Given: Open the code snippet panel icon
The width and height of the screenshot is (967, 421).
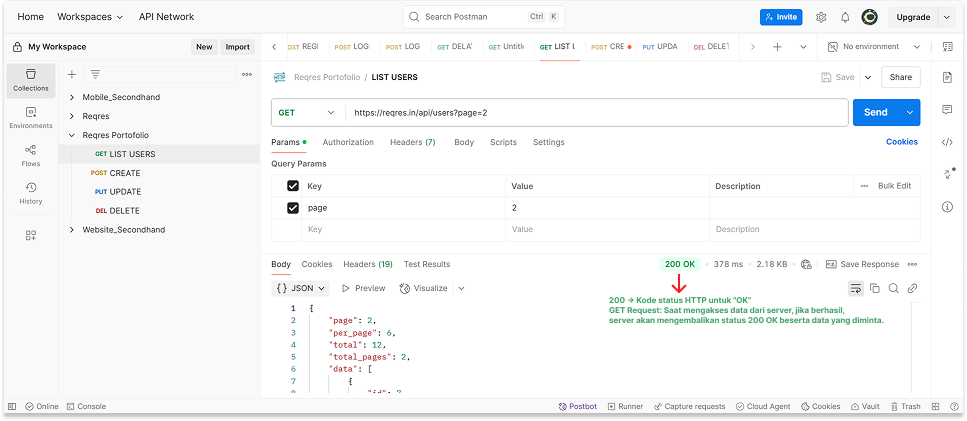Looking at the screenshot, I should click(x=947, y=142).
